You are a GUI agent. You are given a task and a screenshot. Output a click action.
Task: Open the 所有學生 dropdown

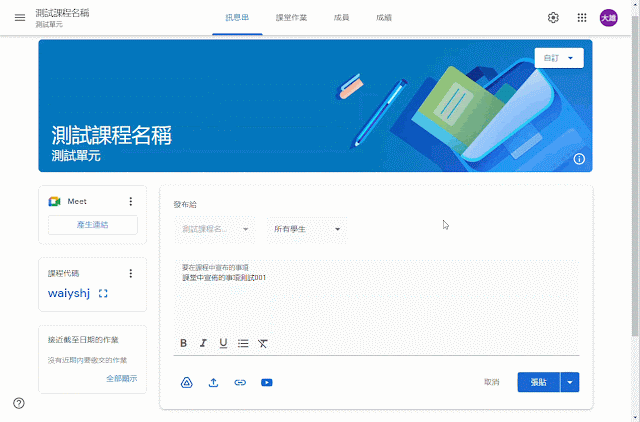[307, 229]
